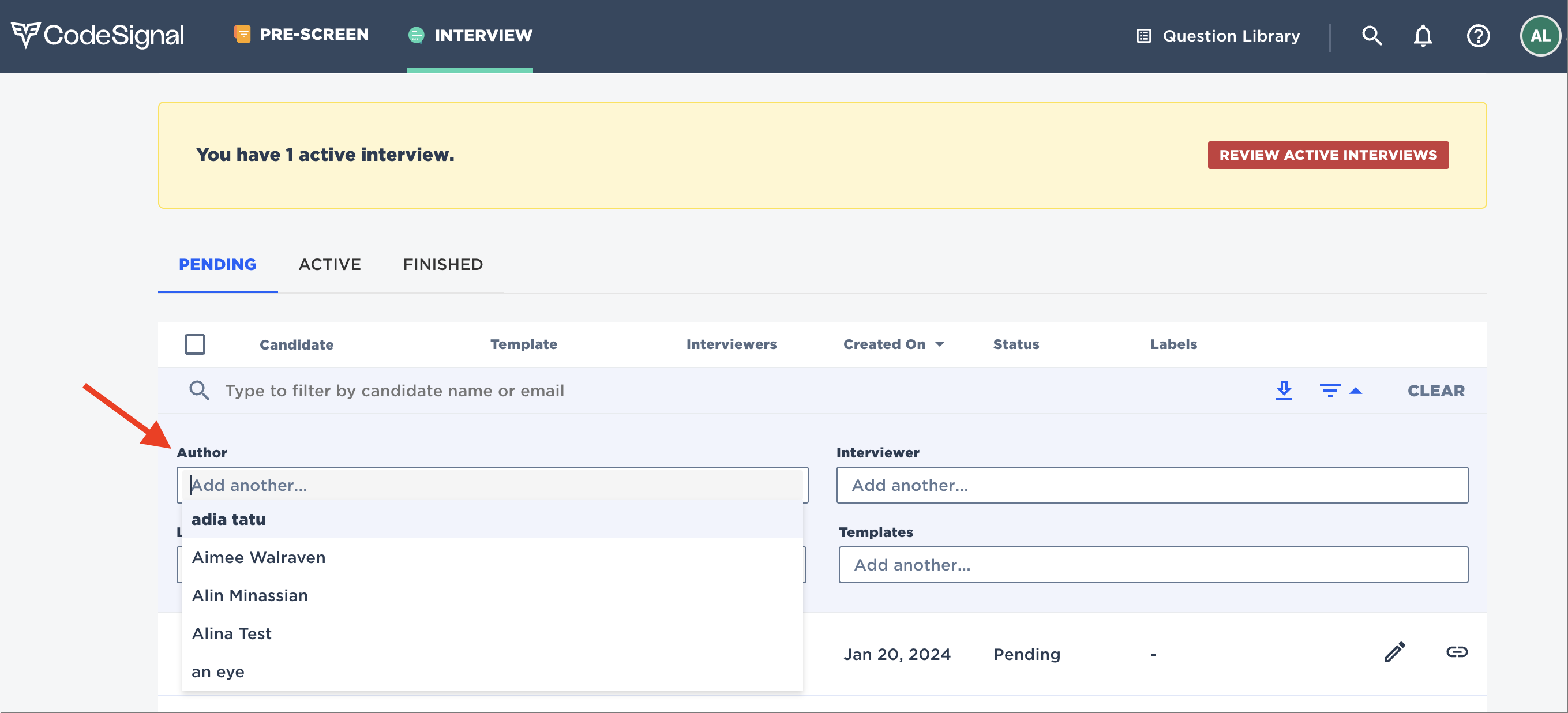Switch to the ACTIVE tab
This screenshot has width=1568, height=713.
coord(329,264)
